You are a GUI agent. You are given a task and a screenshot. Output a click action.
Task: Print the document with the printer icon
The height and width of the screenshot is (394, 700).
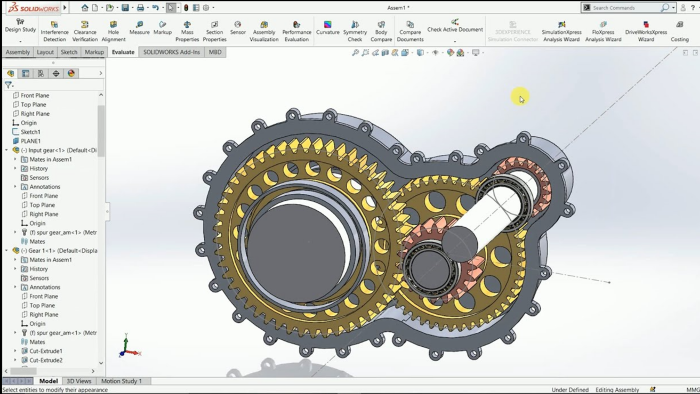140,8
